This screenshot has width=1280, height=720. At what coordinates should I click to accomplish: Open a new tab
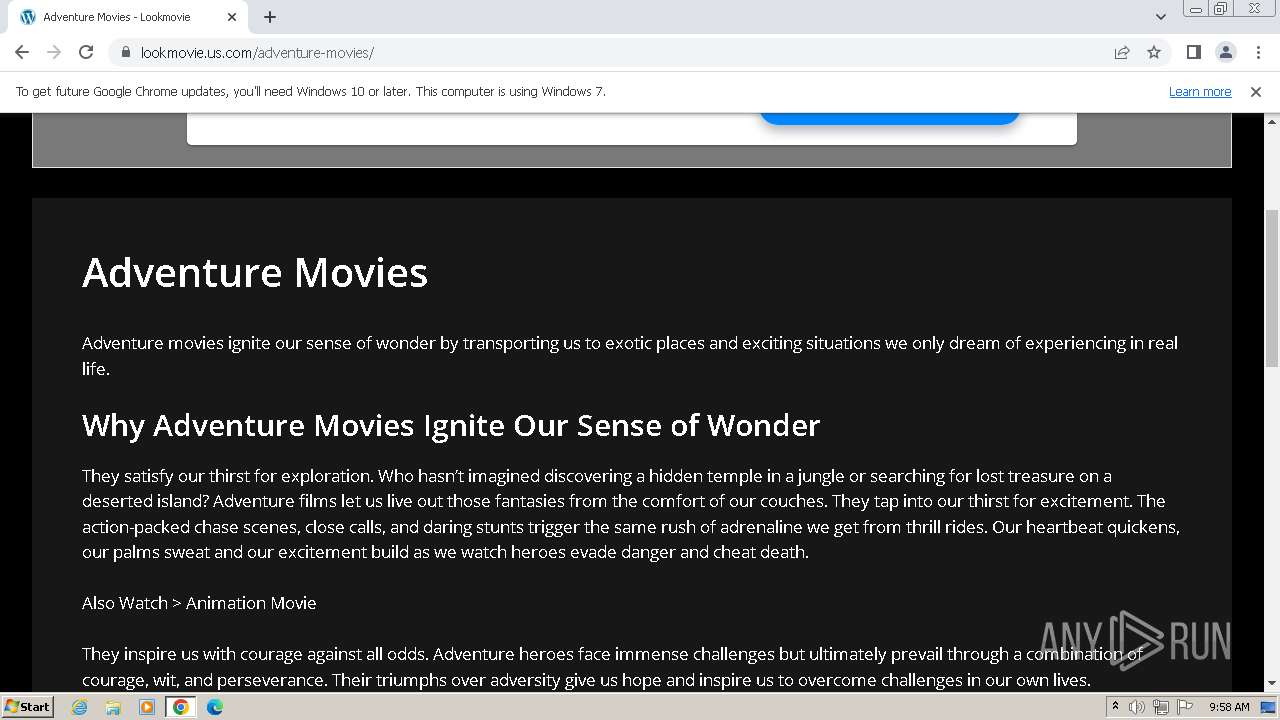click(270, 17)
